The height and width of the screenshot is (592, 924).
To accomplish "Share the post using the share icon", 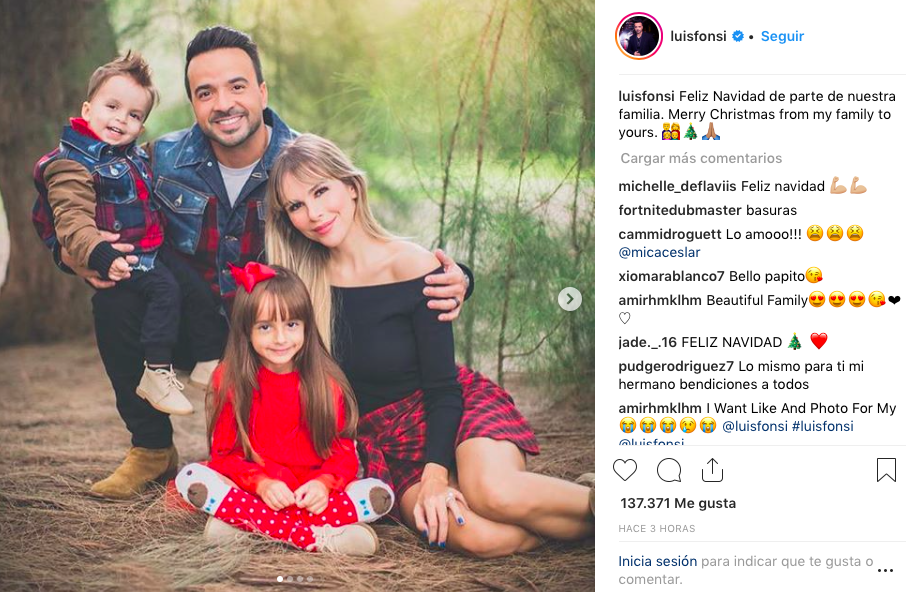I will [712, 469].
